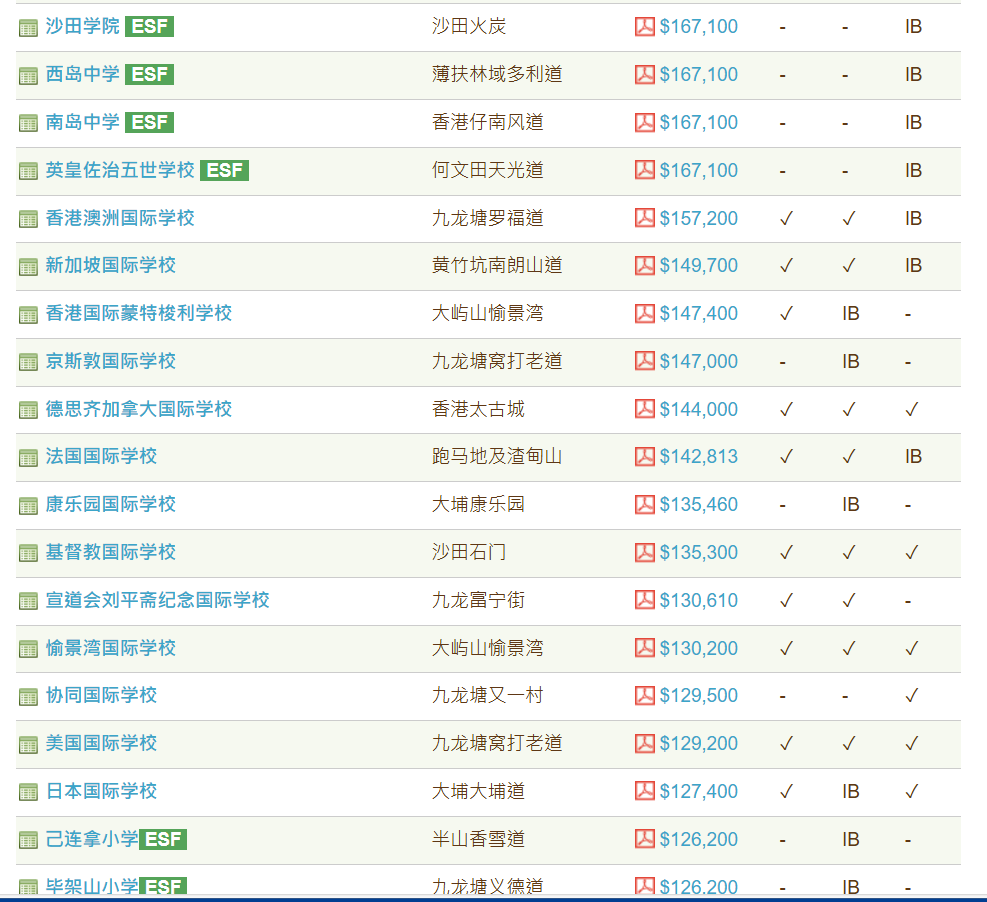
Task: Open the 康乐园国际学校 link
Action: tap(110, 504)
